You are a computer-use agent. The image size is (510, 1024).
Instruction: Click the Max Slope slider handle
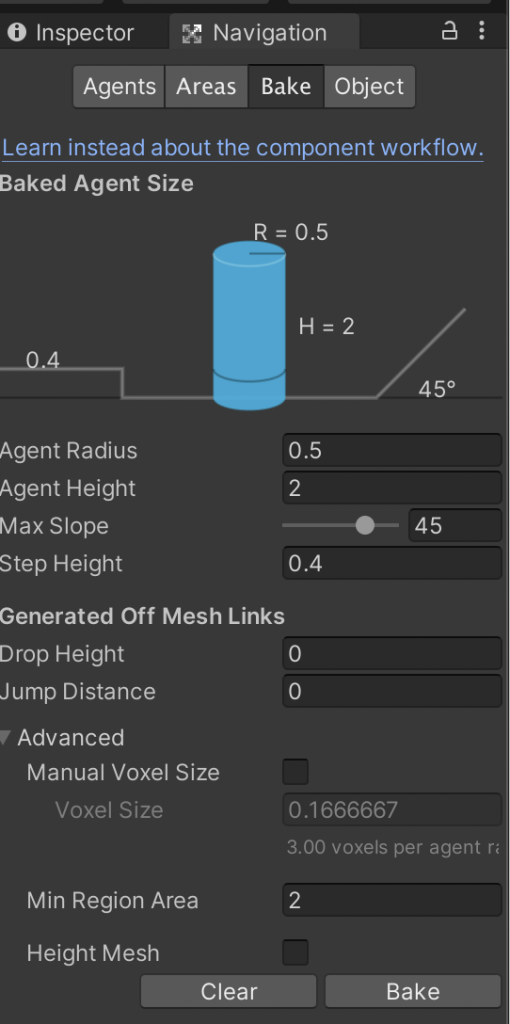pyautogui.click(x=365, y=525)
